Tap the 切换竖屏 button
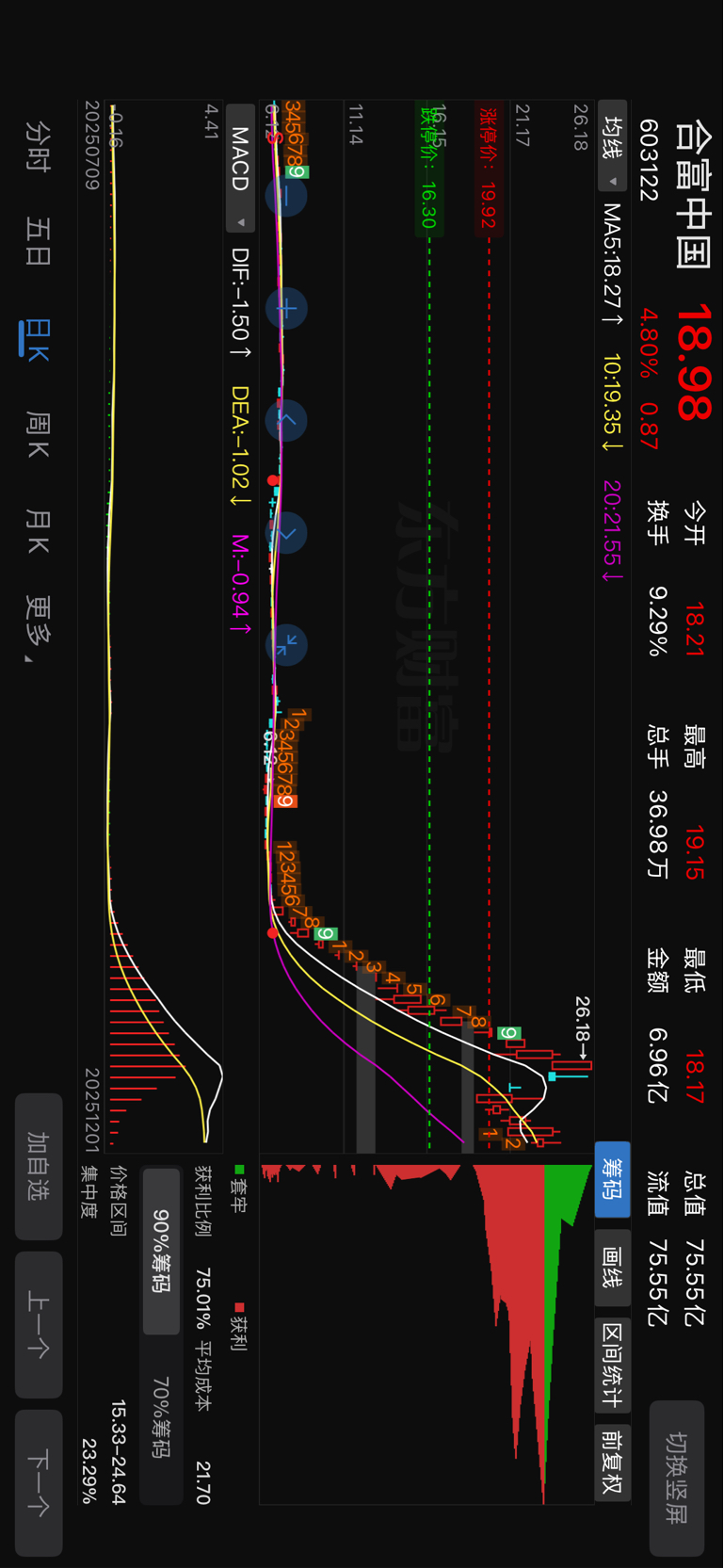The width and height of the screenshot is (724, 1568). click(x=677, y=1478)
